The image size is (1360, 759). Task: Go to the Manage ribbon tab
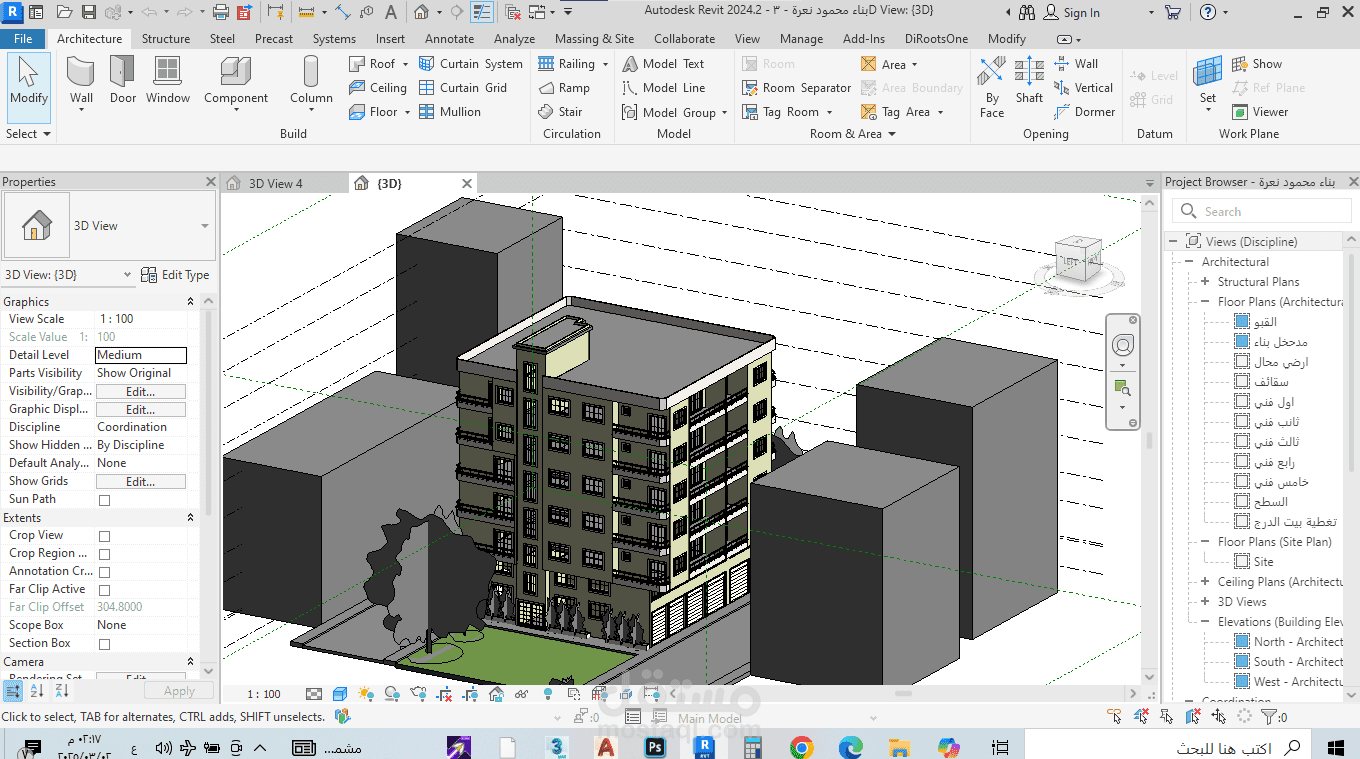[x=802, y=39]
